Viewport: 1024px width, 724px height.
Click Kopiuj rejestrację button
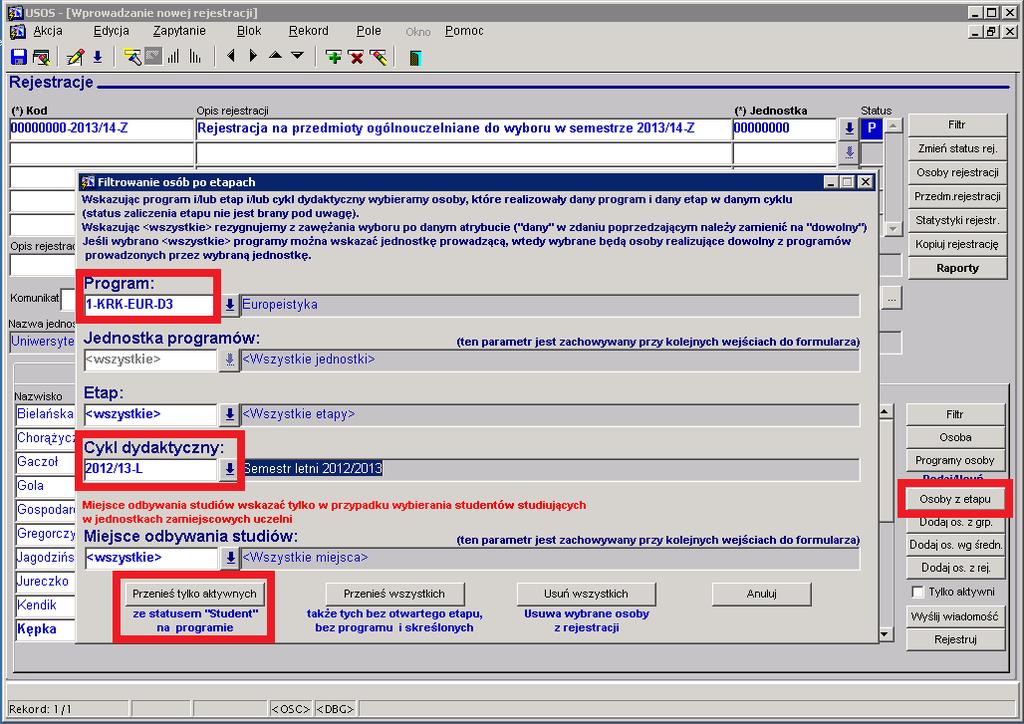click(x=957, y=245)
